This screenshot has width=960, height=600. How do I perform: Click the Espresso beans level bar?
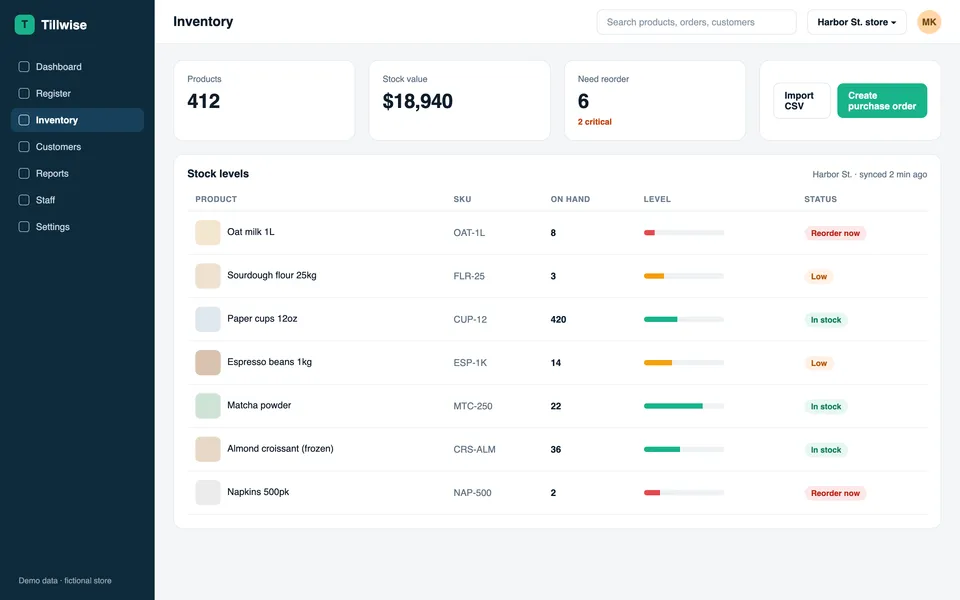(683, 362)
